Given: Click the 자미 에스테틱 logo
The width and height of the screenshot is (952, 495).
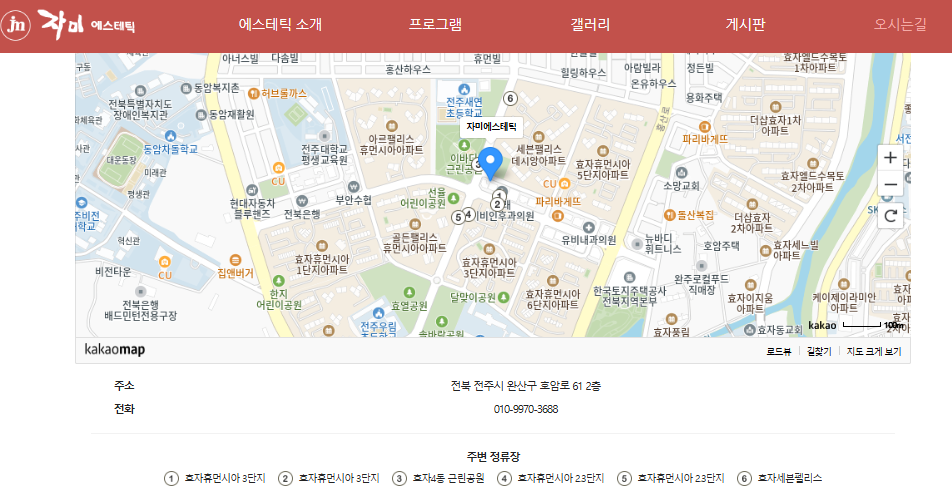Looking at the screenshot, I should (x=68, y=25).
